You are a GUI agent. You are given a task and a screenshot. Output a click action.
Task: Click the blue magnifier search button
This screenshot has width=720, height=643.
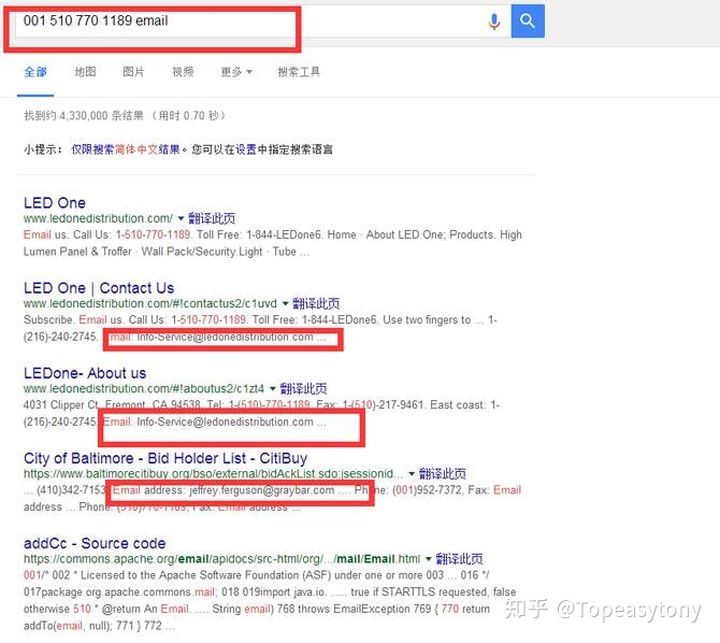527,21
